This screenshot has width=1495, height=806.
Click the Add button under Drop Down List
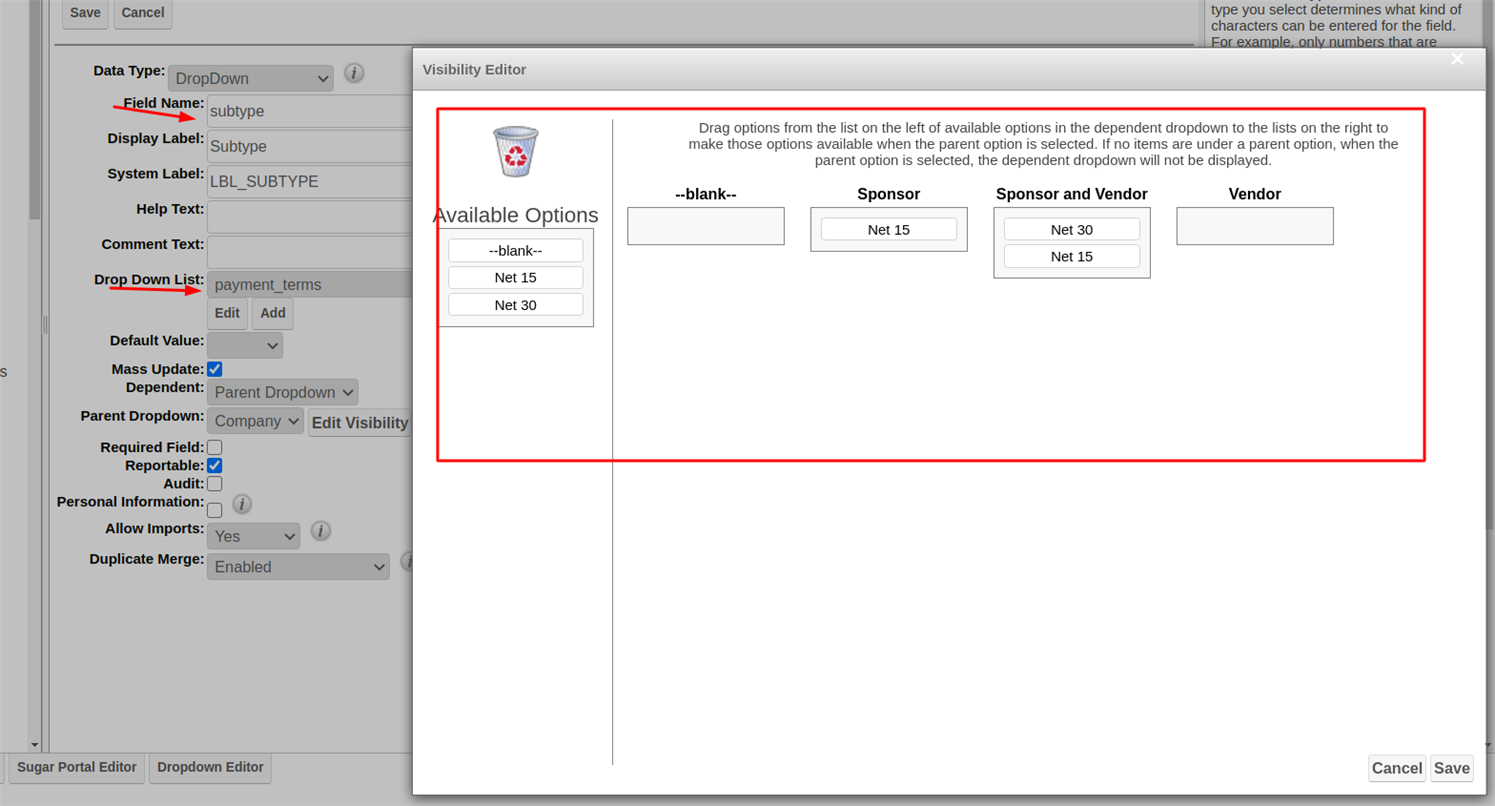[x=273, y=313]
